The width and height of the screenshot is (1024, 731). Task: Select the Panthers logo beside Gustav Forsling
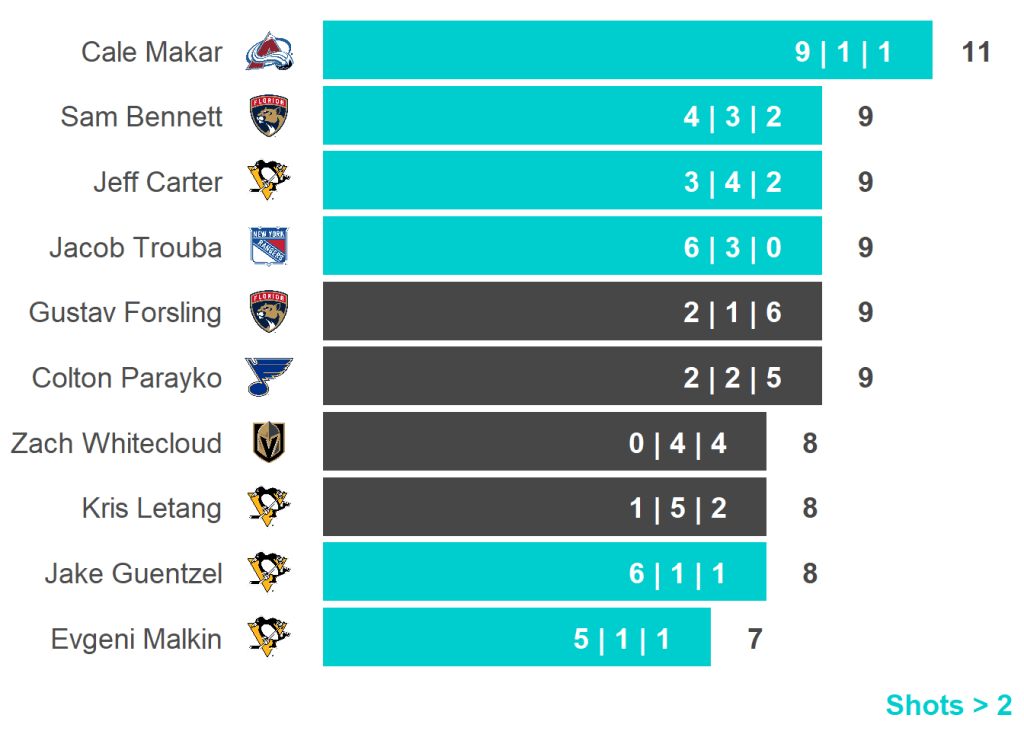coord(269,312)
